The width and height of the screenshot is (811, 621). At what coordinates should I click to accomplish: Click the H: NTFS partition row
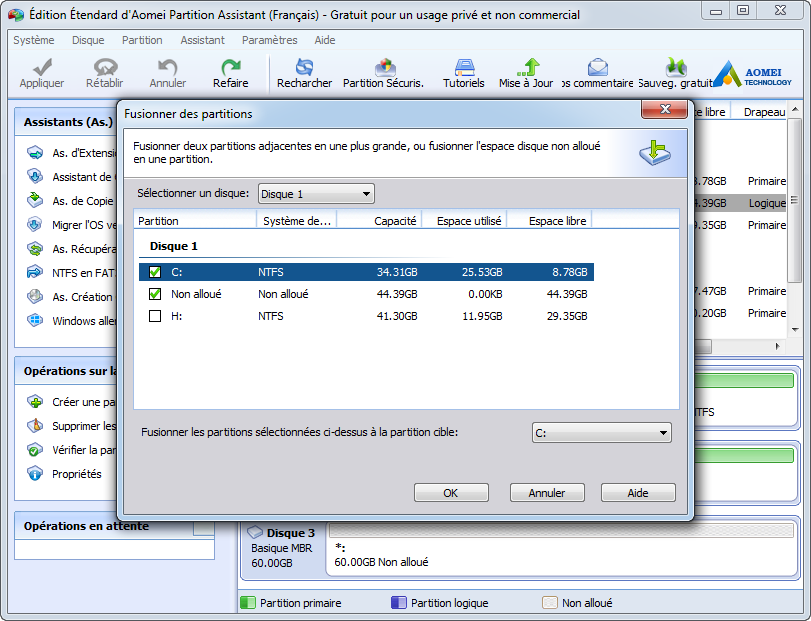point(366,316)
